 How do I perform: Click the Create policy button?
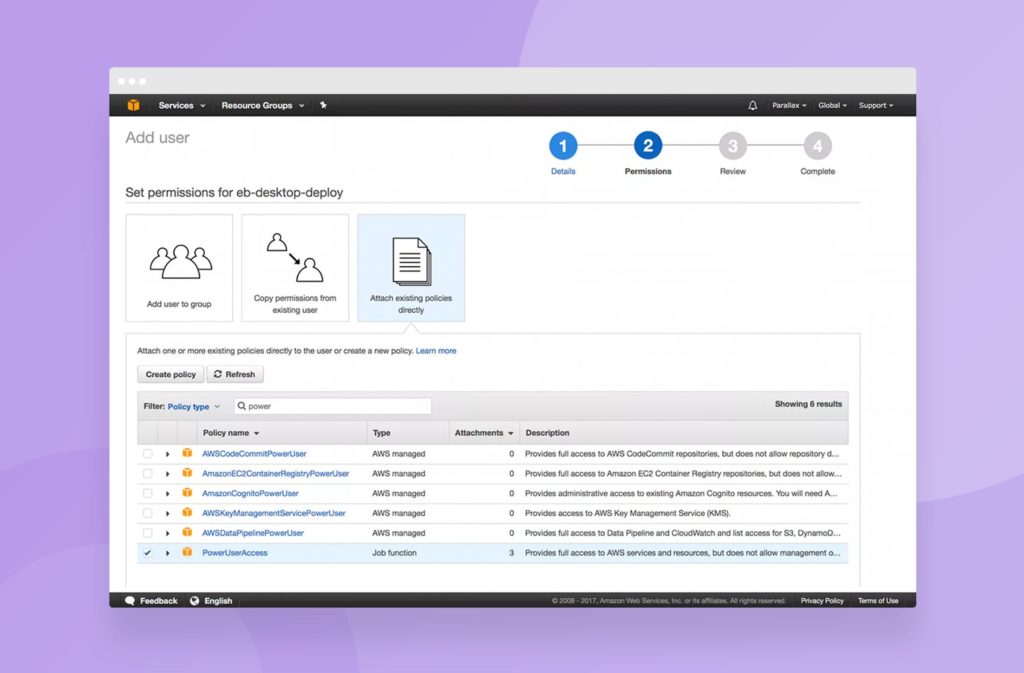(170, 374)
